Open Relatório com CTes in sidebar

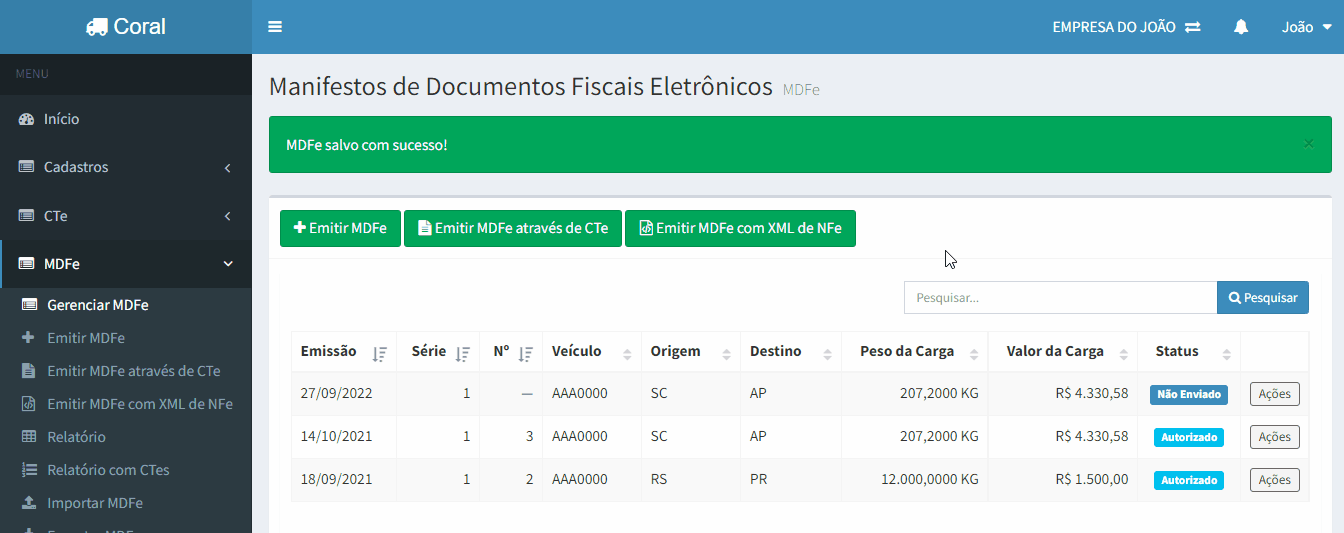(x=109, y=470)
